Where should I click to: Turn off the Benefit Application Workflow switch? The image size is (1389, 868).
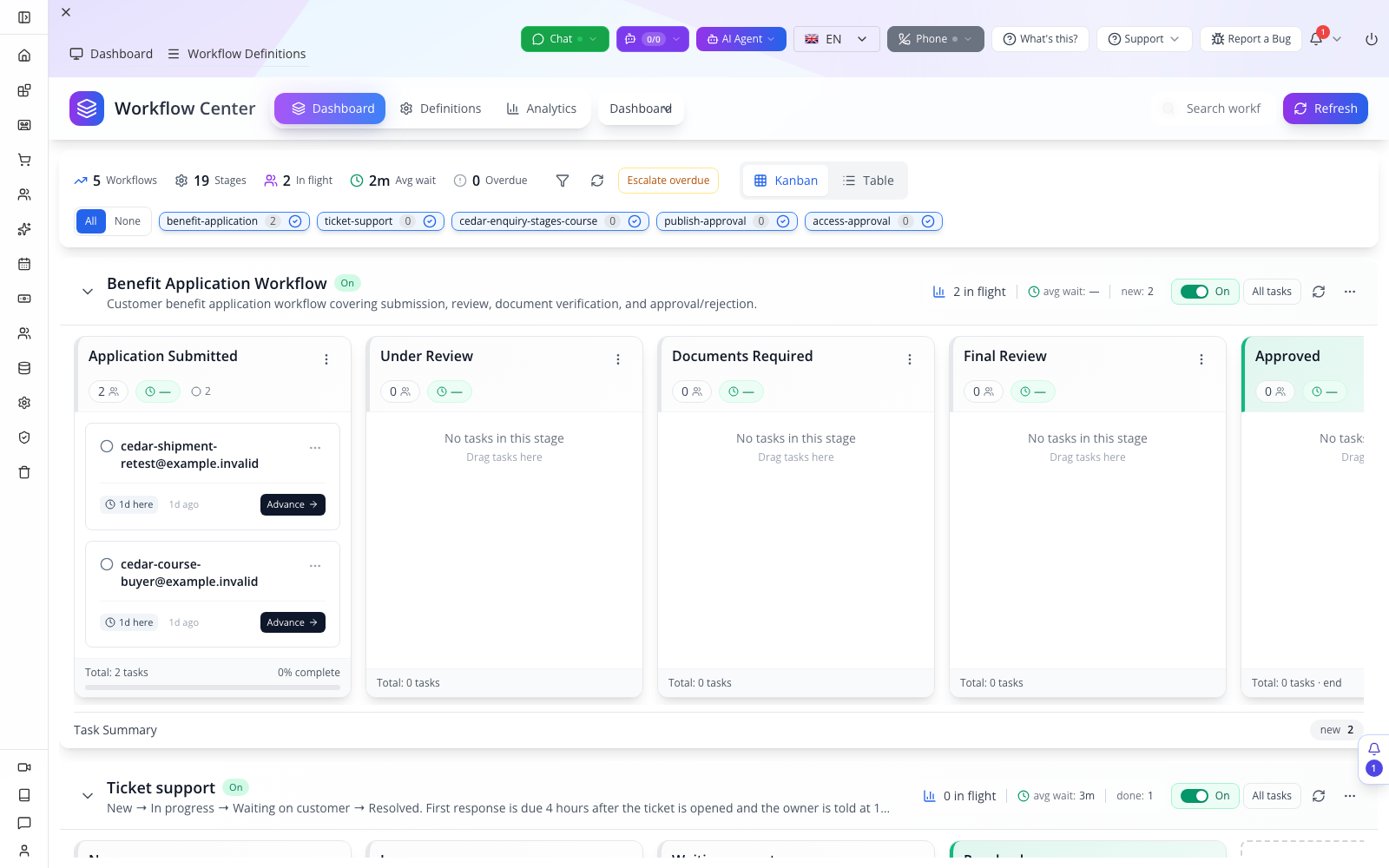click(x=1195, y=292)
